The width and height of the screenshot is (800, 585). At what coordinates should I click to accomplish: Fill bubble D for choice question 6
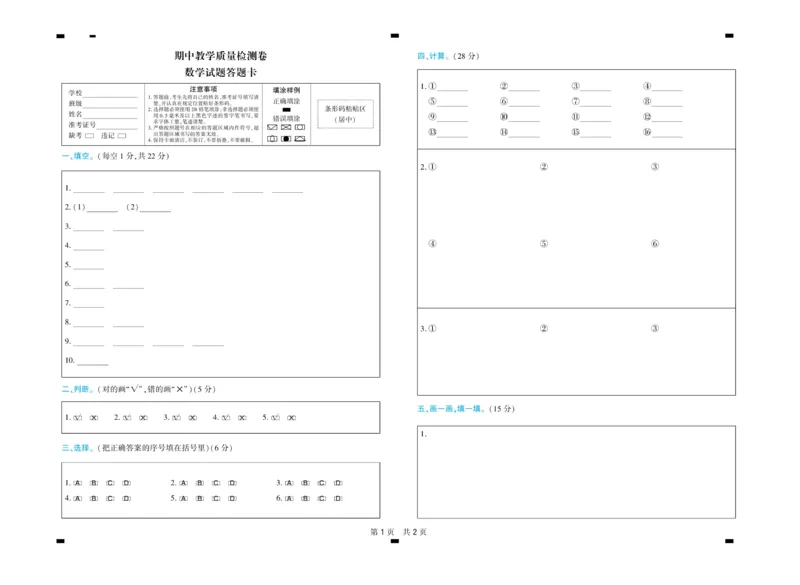[336, 499]
